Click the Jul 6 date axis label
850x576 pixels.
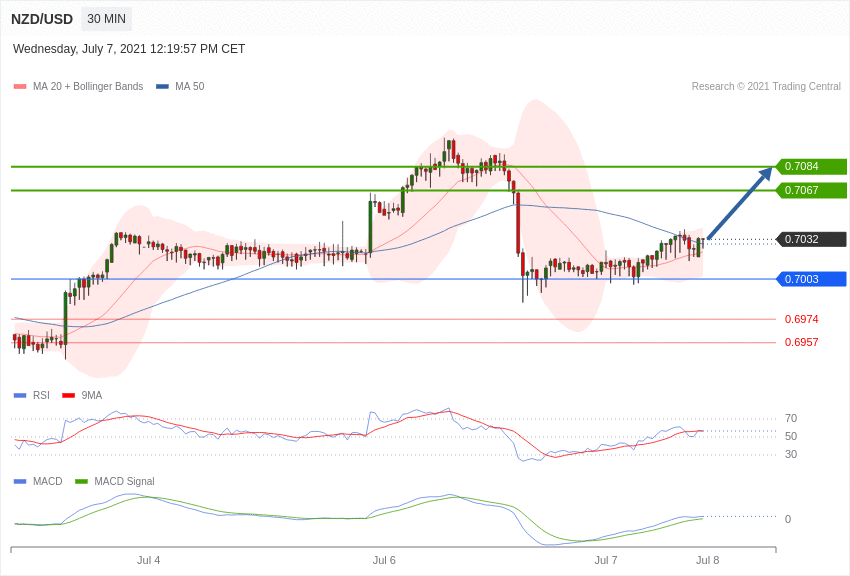point(384,560)
